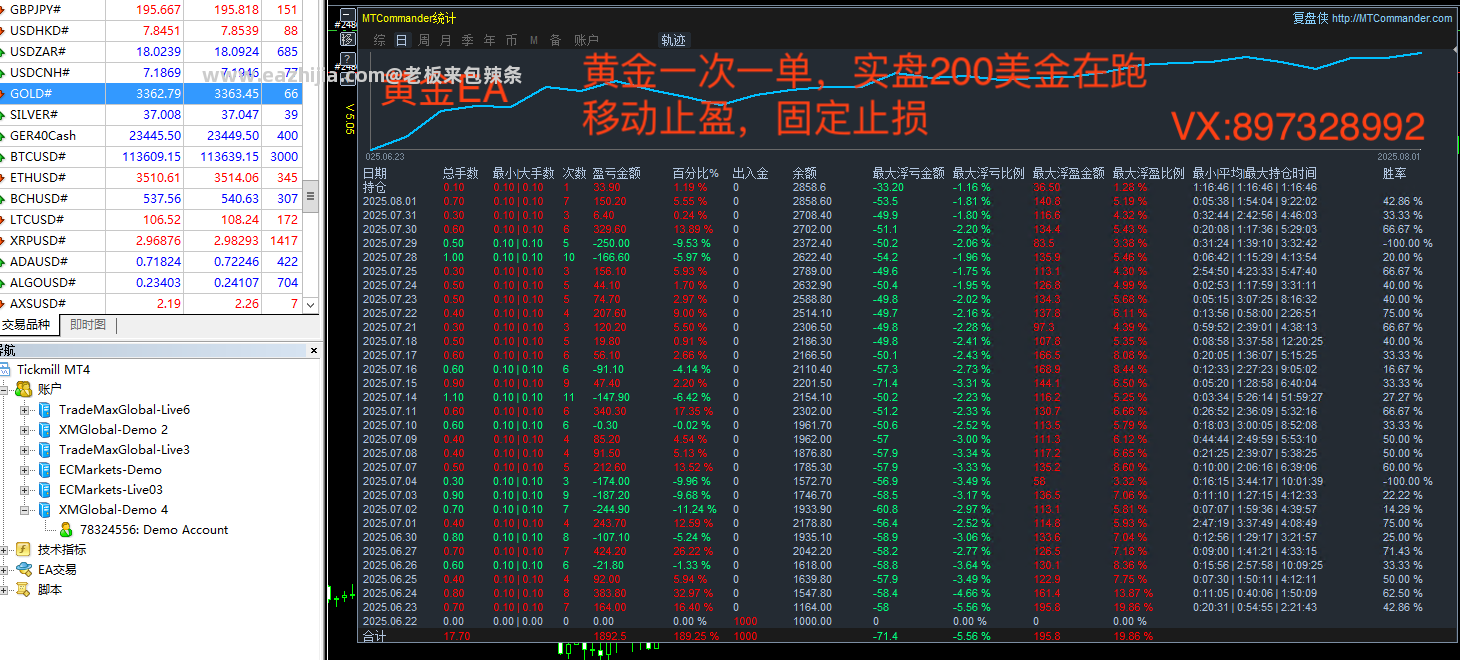The width and height of the screenshot is (1460, 660).
Task: Click the 移 move button of MTCommander panel
Action: pos(347,38)
